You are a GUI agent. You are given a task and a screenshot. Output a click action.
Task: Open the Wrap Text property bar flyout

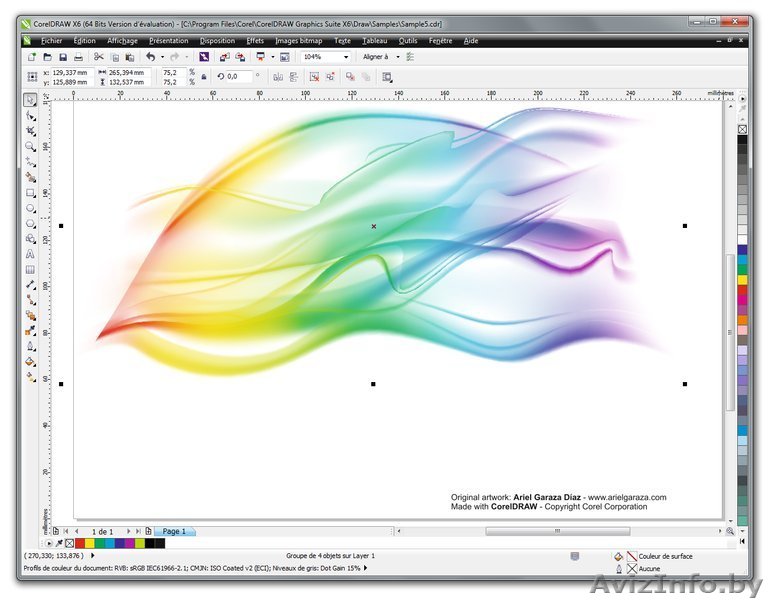387,77
